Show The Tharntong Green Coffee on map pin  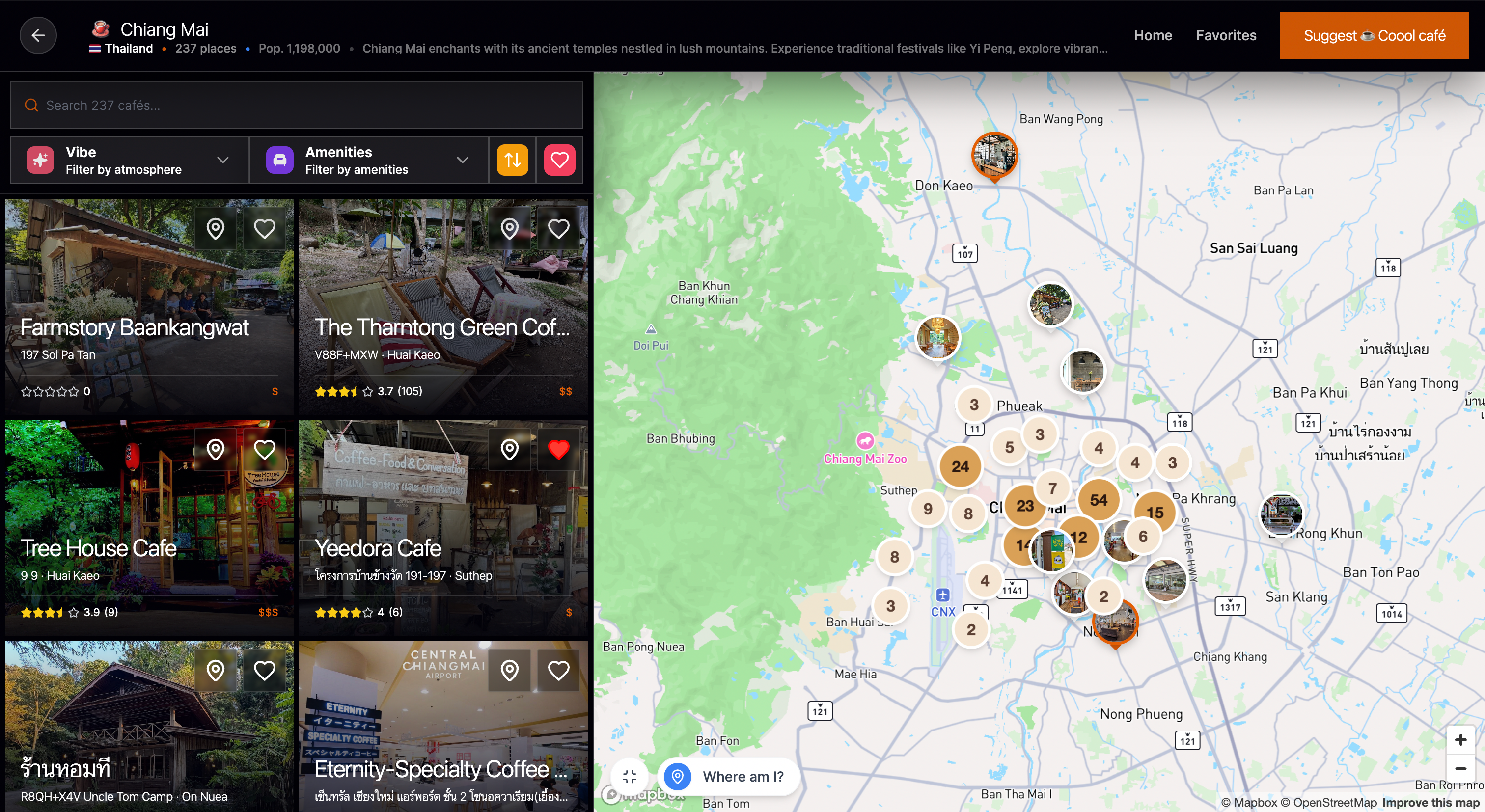tap(510, 229)
